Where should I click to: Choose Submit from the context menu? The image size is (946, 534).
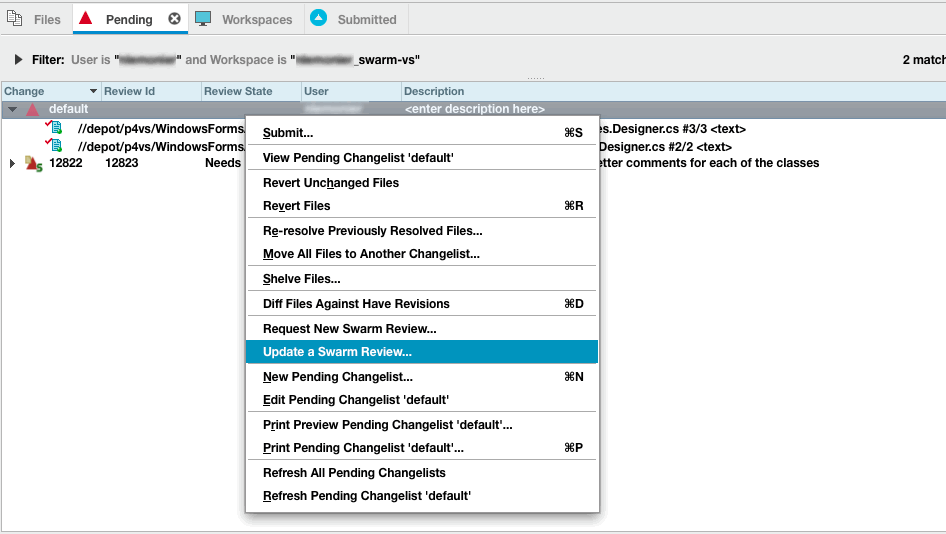click(x=288, y=133)
